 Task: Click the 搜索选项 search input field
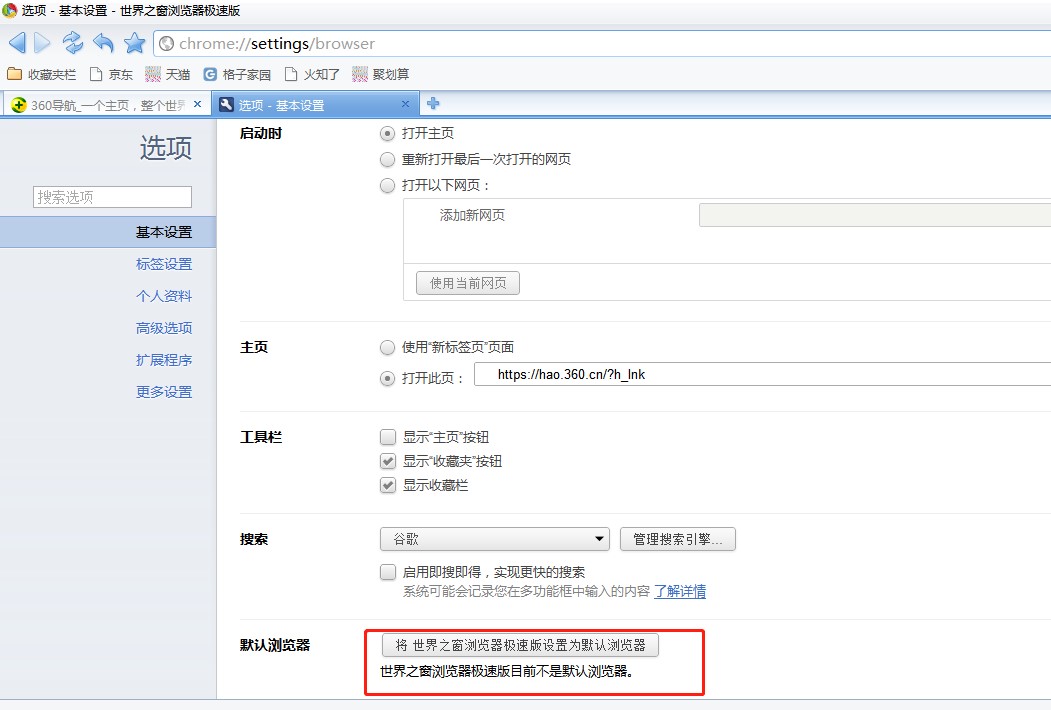pos(111,196)
